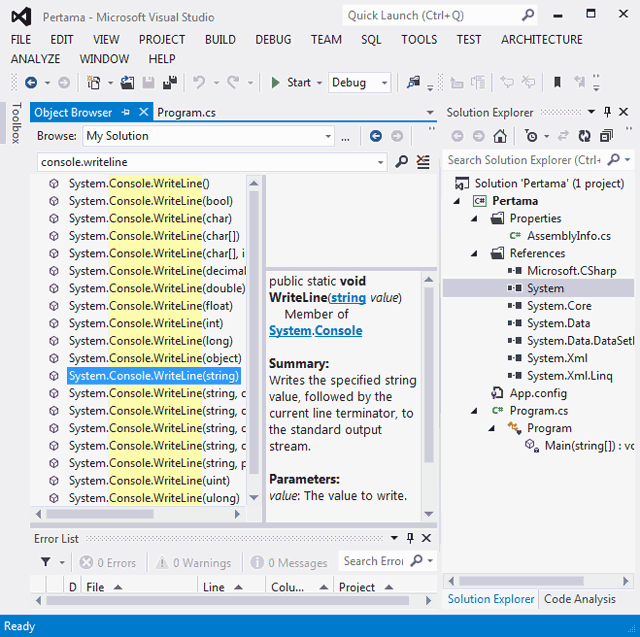The height and width of the screenshot is (637, 640).
Task: Start debugging with the green Start arrow
Action: point(276,83)
